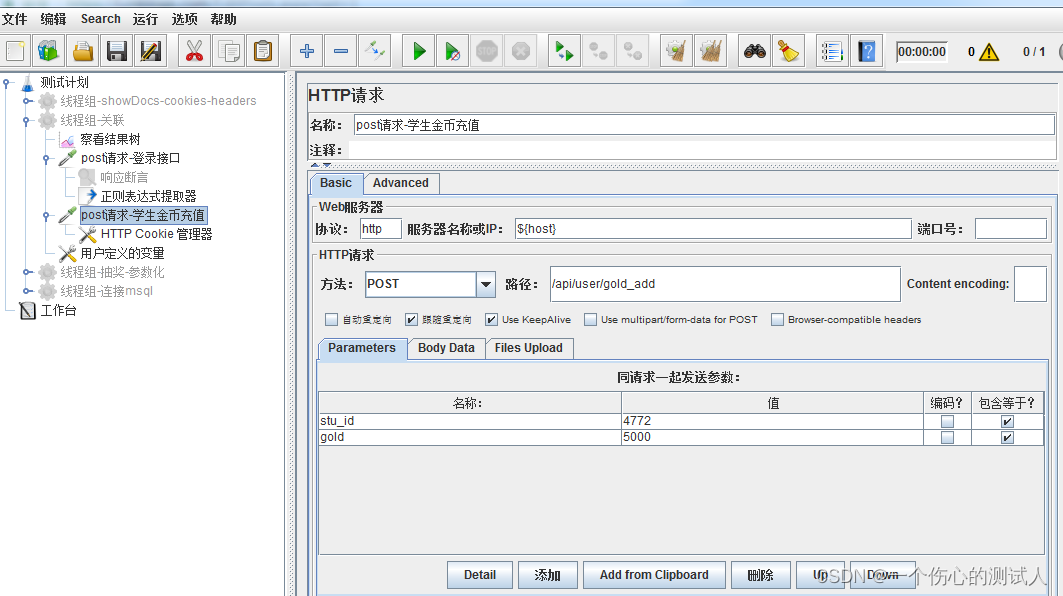Select the HTTP Cookie 管理器 tree item
Screen dimensions: 1063x596
click(157, 234)
